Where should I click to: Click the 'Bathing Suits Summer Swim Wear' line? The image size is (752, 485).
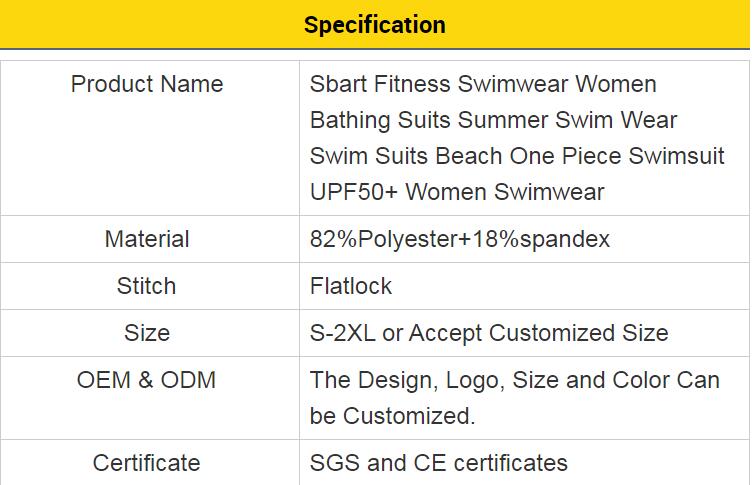[x=494, y=120]
